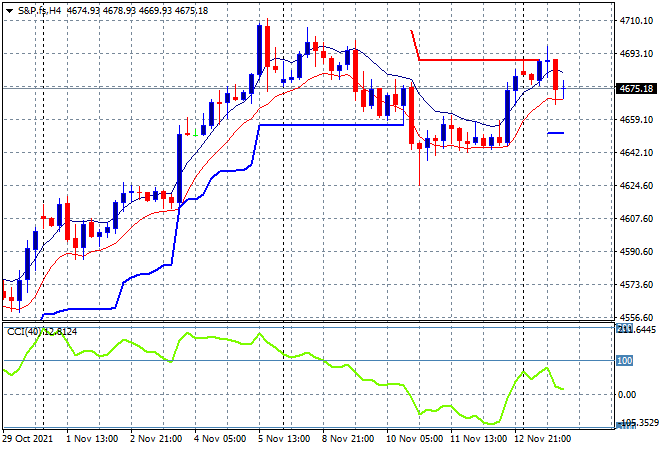Image resolution: width=660 pixels, height=450 pixels.
Task: Click the 12 Nov 21:00 time label
Action: coord(543,439)
